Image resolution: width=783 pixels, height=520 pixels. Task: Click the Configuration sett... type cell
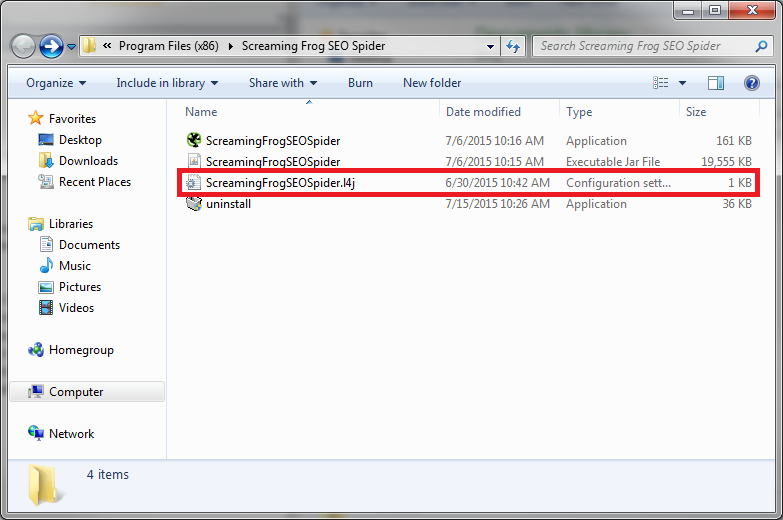(618, 183)
